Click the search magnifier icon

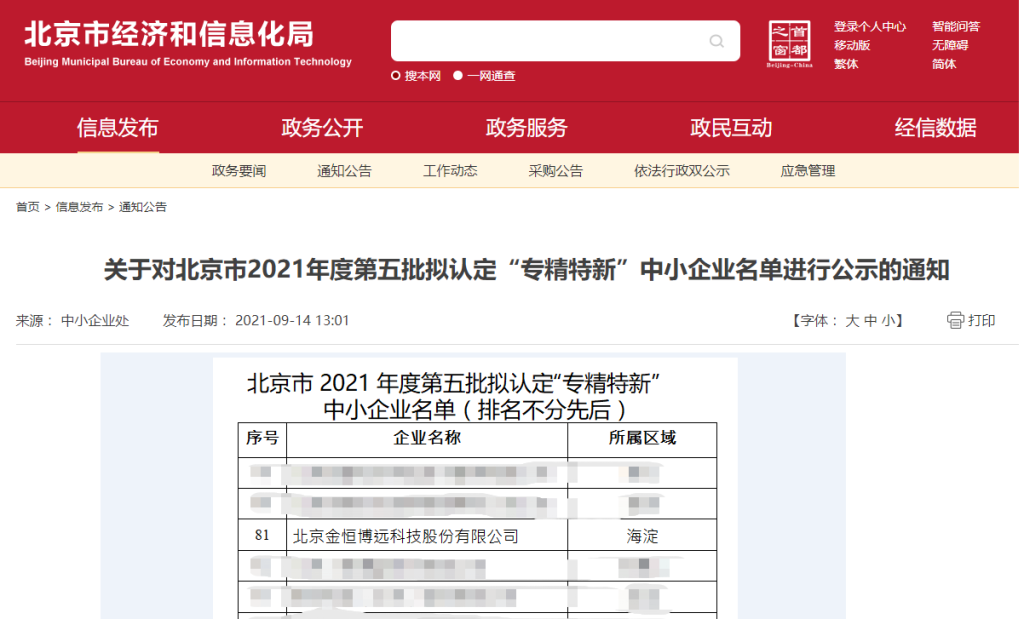(716, 41)
